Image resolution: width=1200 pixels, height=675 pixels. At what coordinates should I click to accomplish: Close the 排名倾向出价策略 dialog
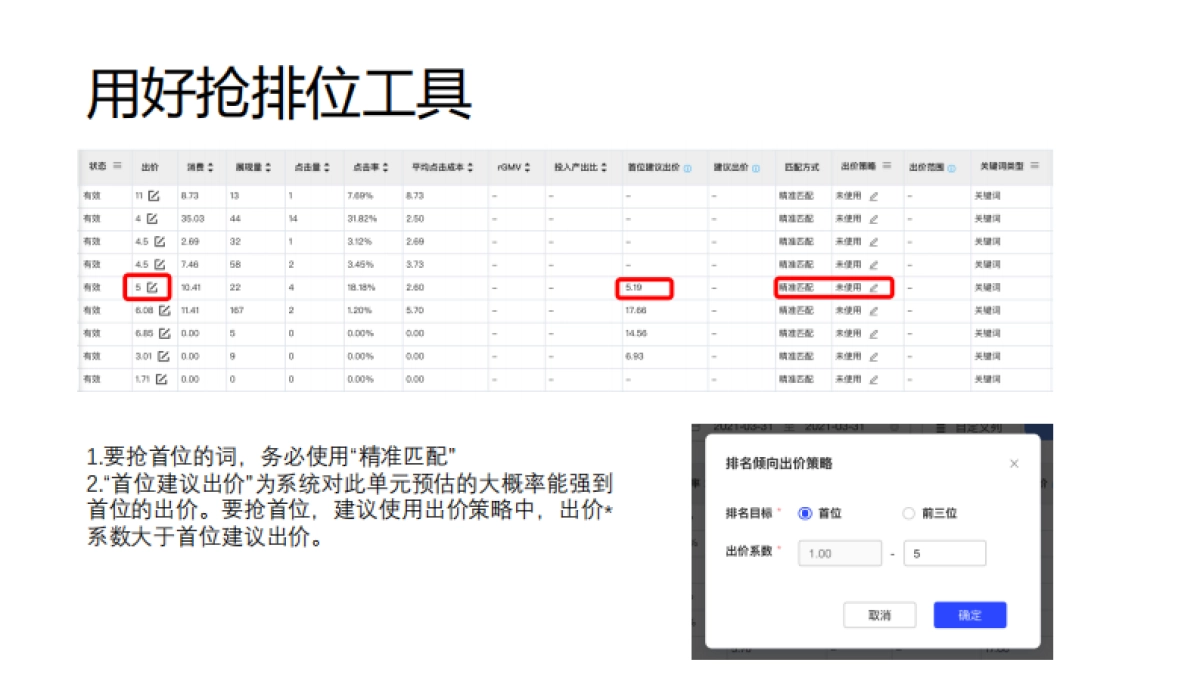tap(1014, 463)
